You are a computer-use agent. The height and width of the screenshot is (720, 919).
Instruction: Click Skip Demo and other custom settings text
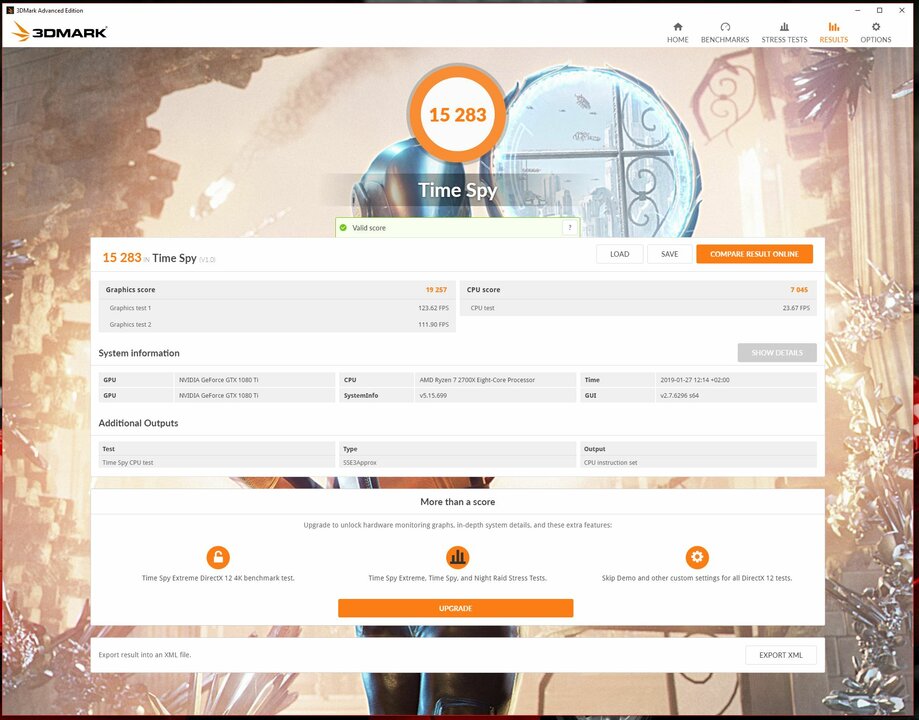coord(697,578)
